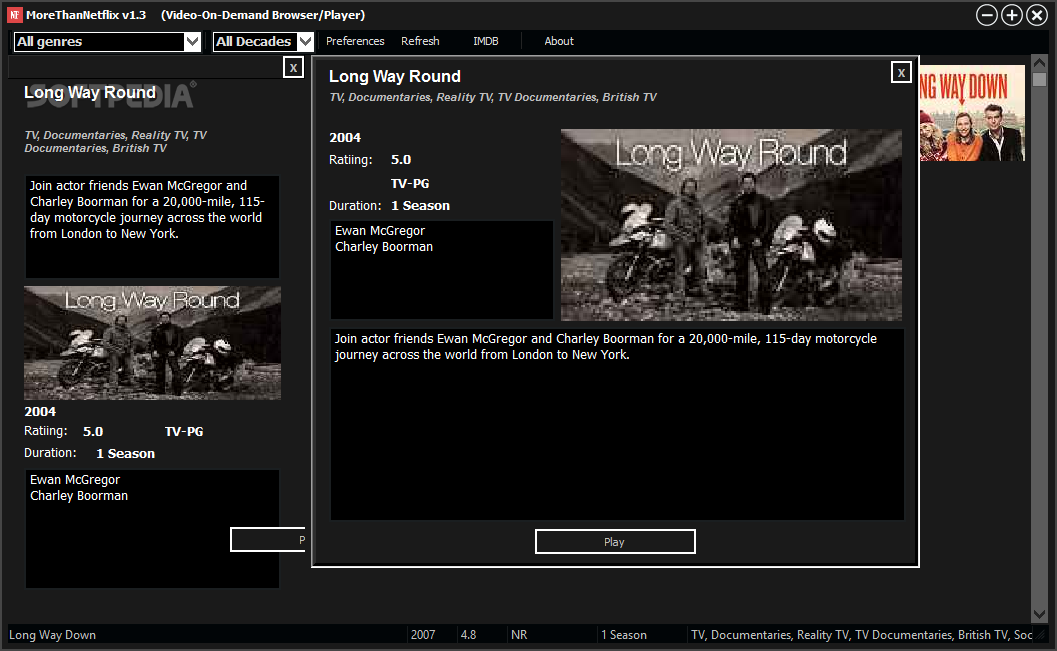Image resolution: width=1057 pixels, height=651 pixels.
Task: Click the TV-PG label in left panel
Action: click(x=184, y=431)
